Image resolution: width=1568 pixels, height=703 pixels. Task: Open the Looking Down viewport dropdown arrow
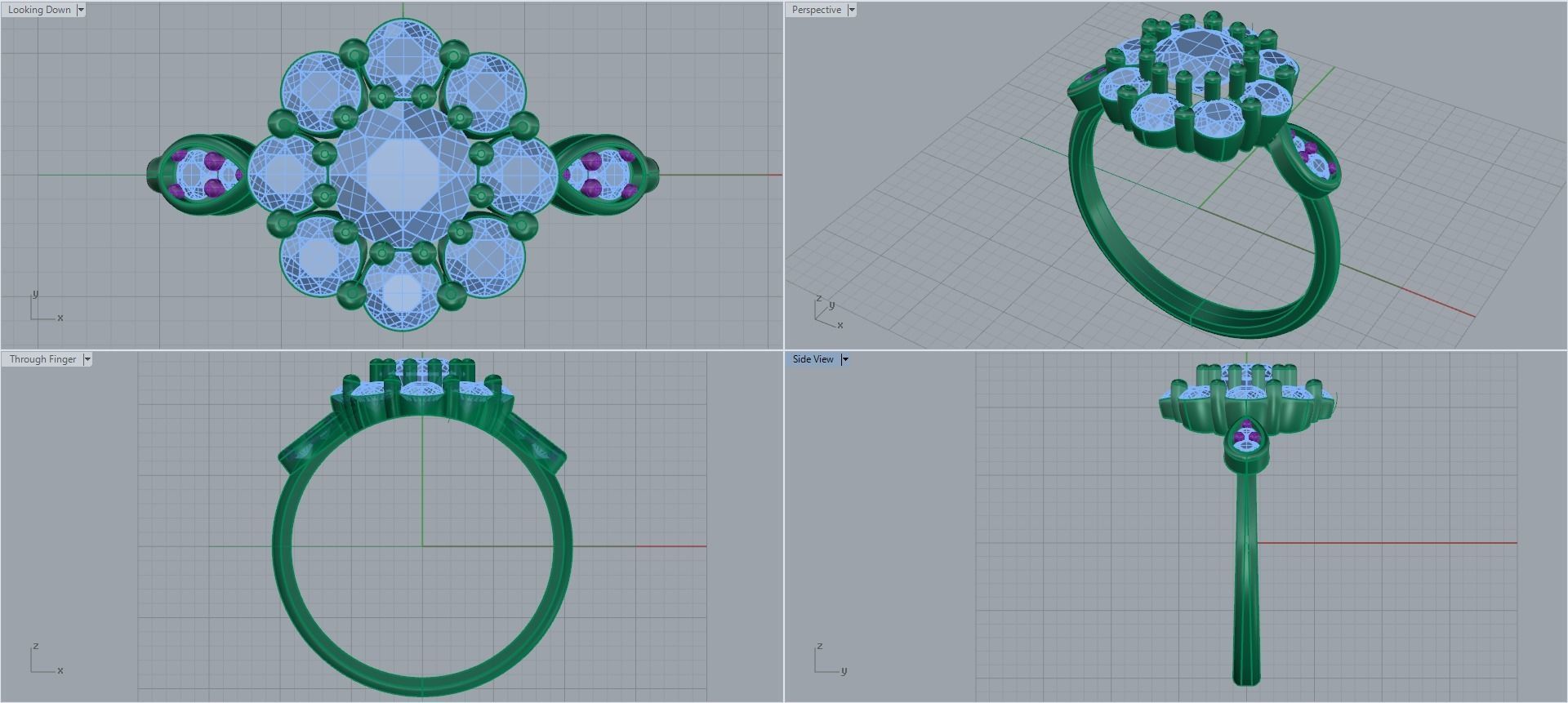click(81, 10)
